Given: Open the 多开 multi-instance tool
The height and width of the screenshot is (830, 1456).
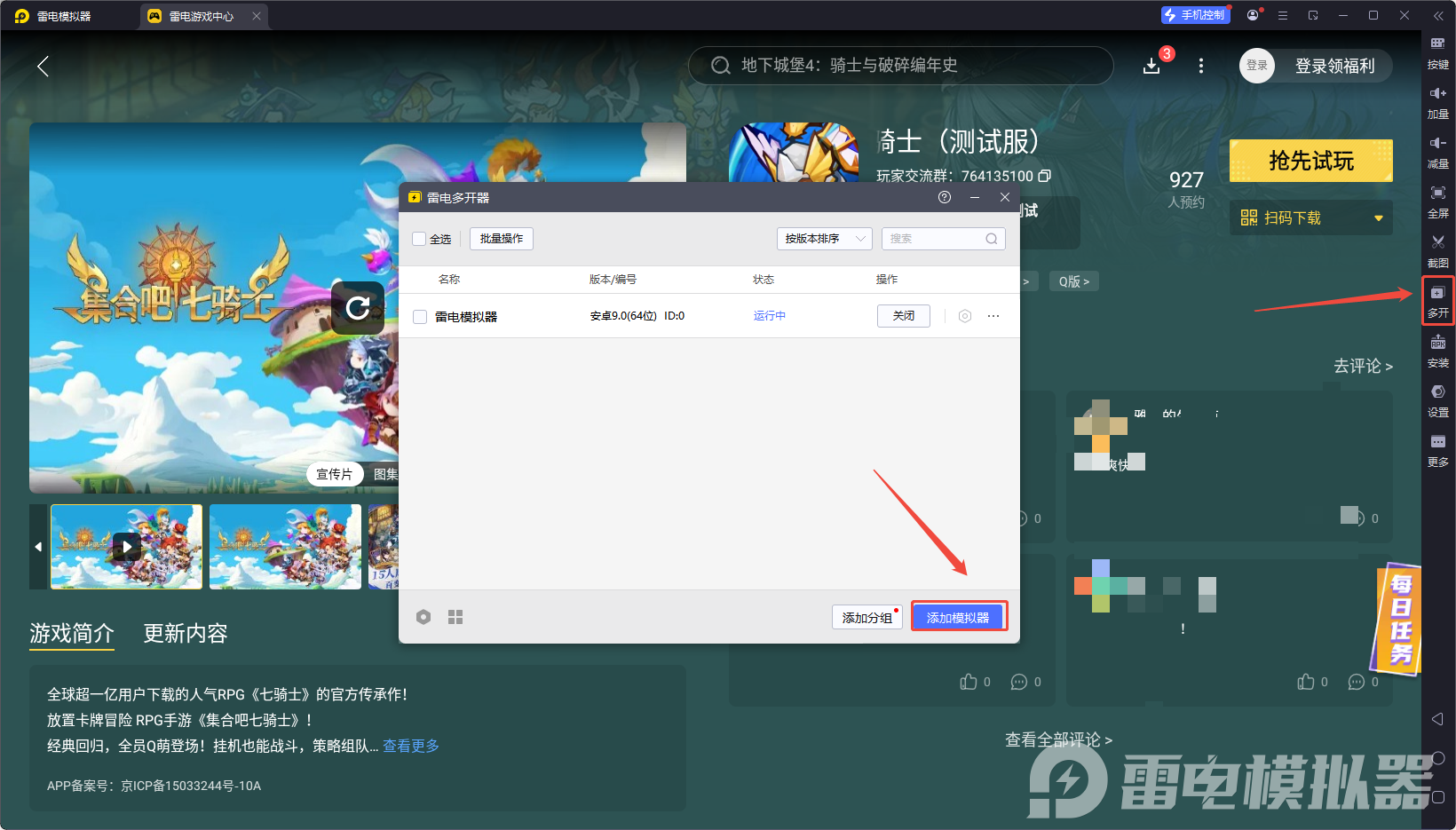Looking at the screenshot, I should point(1437,301).
